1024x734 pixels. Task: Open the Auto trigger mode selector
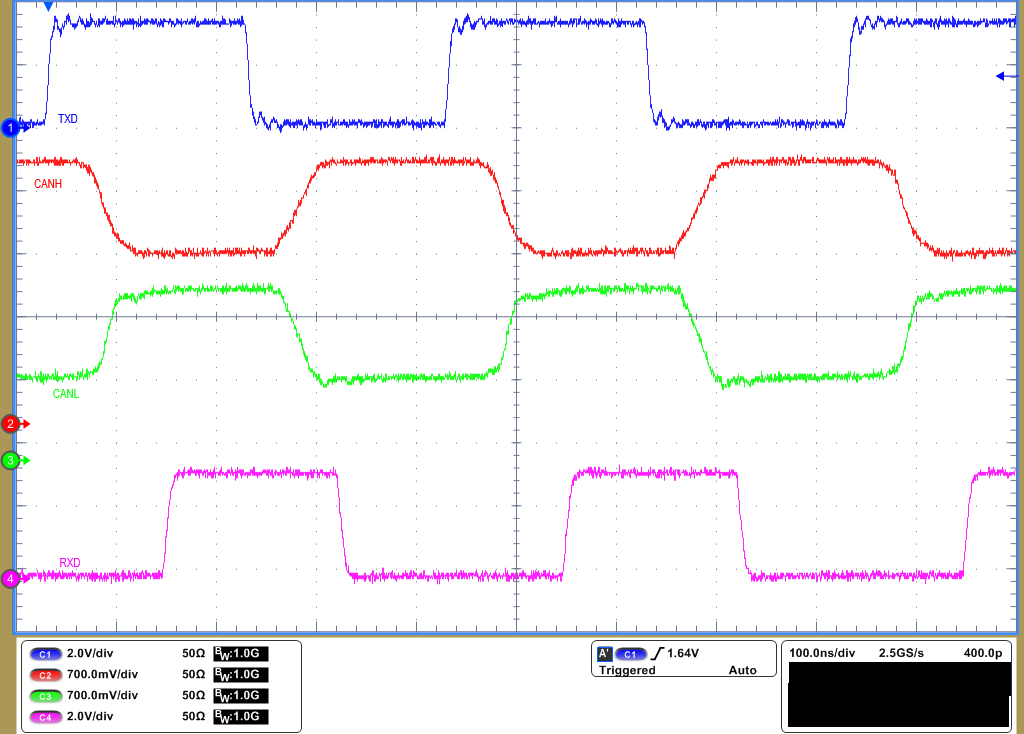pyautogui.click(x=744, y=671)
